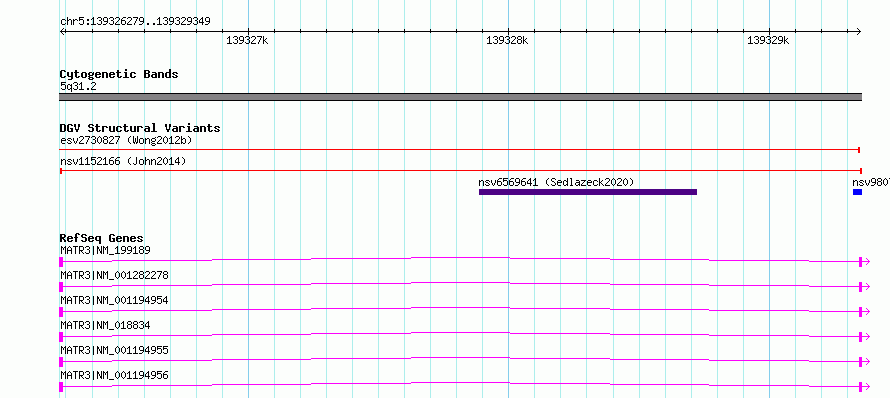
Task: Click the left exon block of NM_001194955
Action: (x=61, y=362)
